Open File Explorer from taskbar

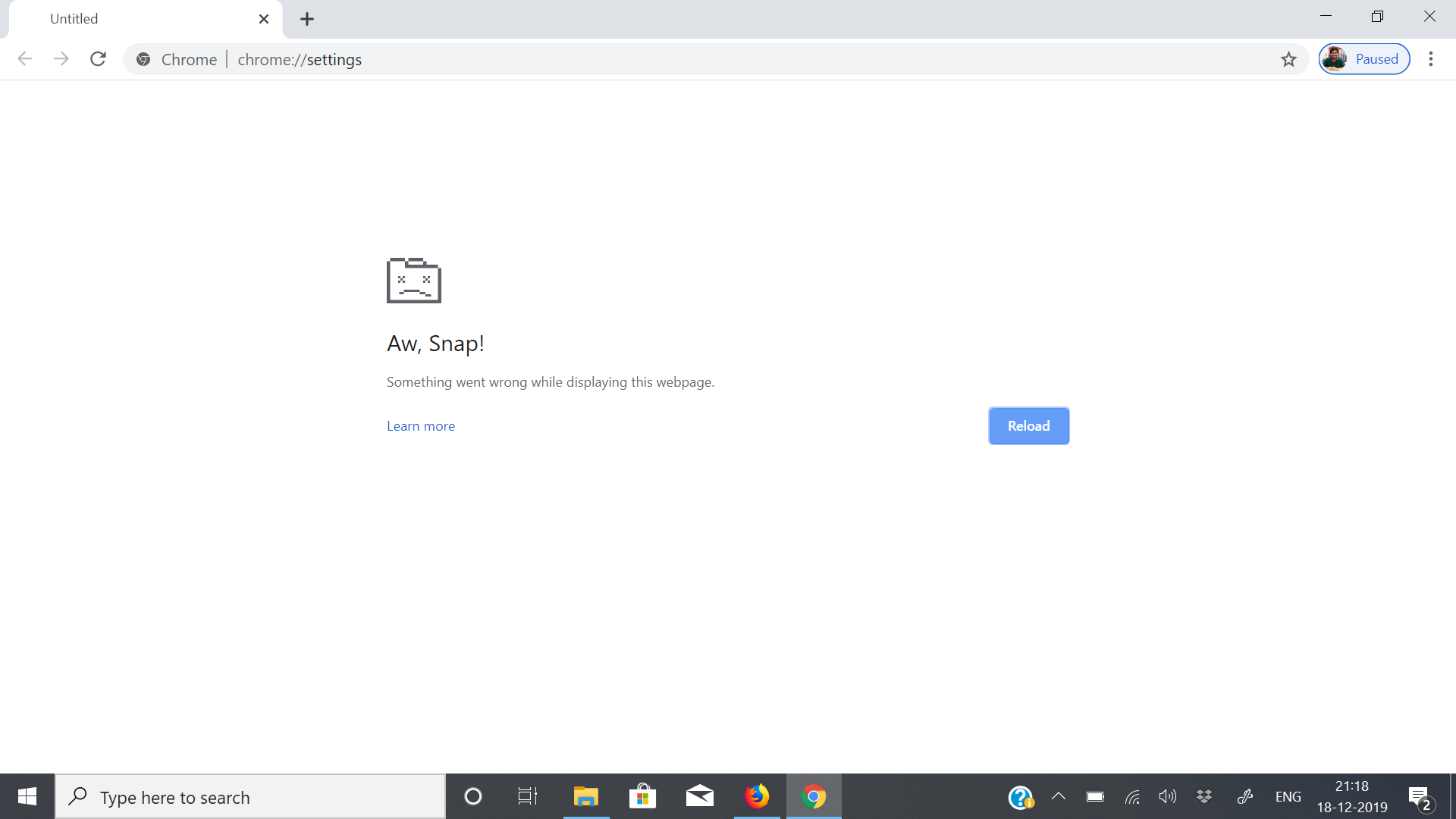click(x=585, y=796)
